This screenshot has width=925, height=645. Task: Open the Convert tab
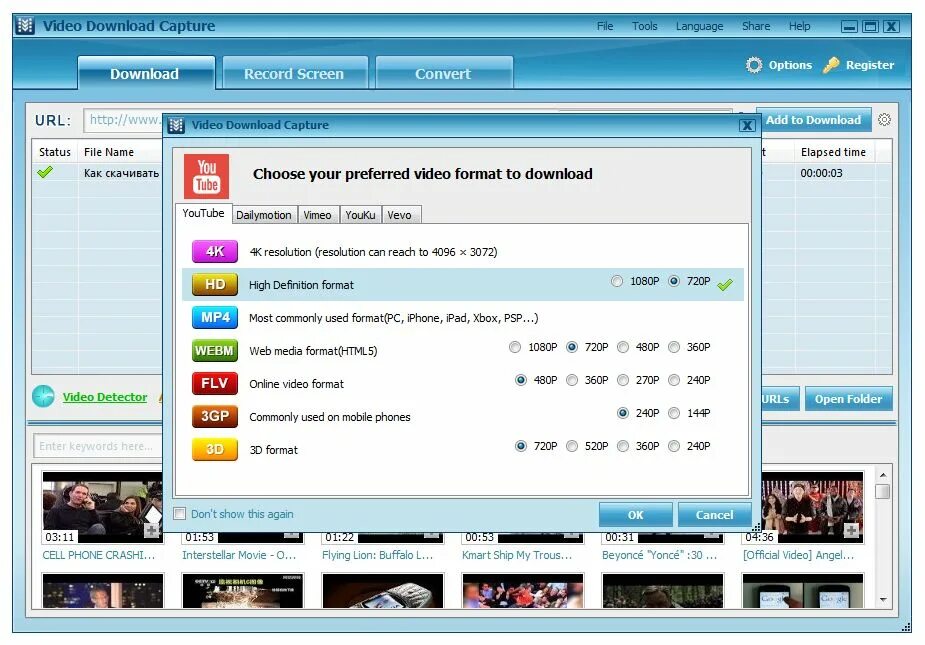[x=443, y=73]
